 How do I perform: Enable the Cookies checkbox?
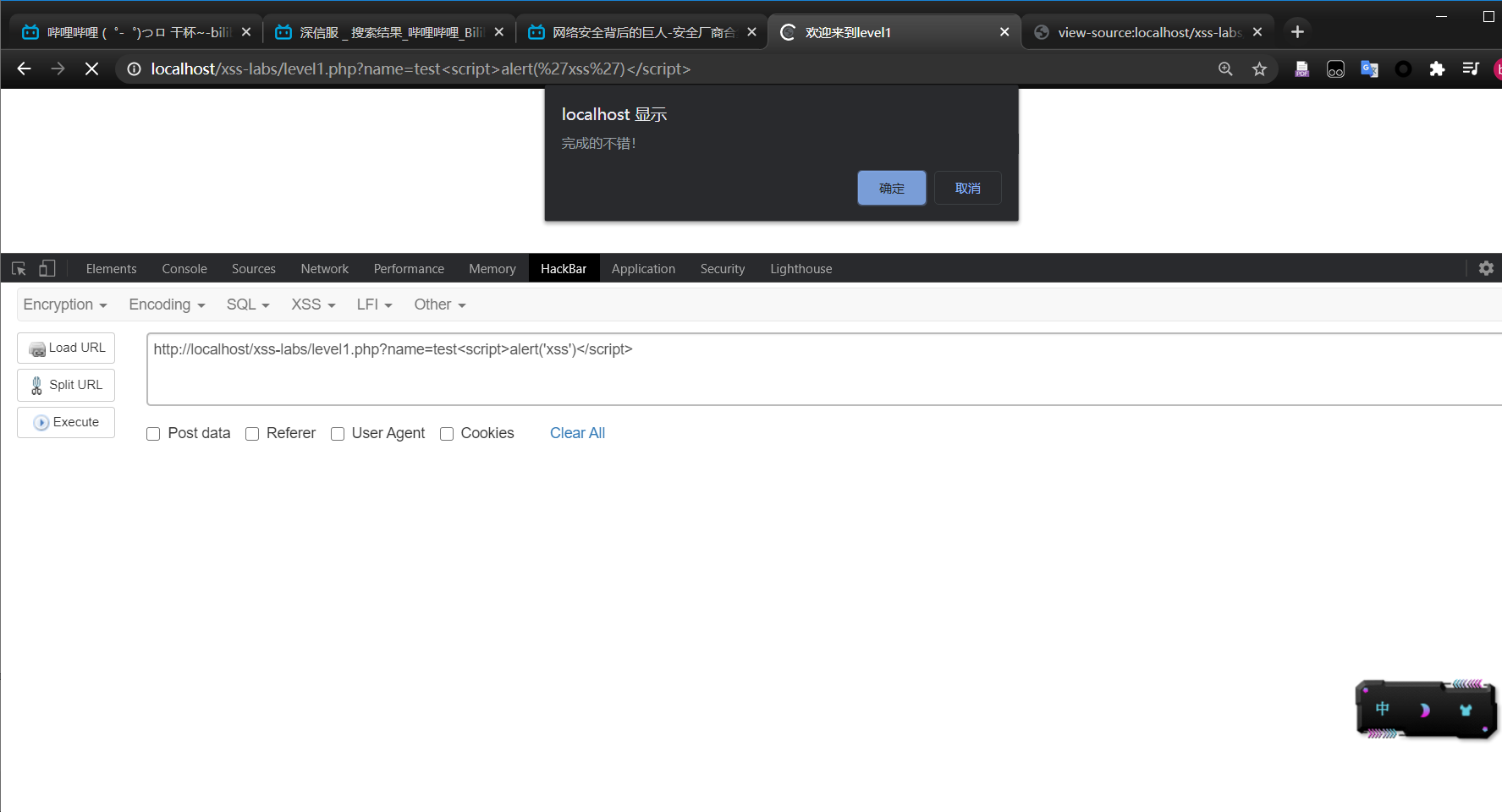pyautogui.click(x=447, y=434)
